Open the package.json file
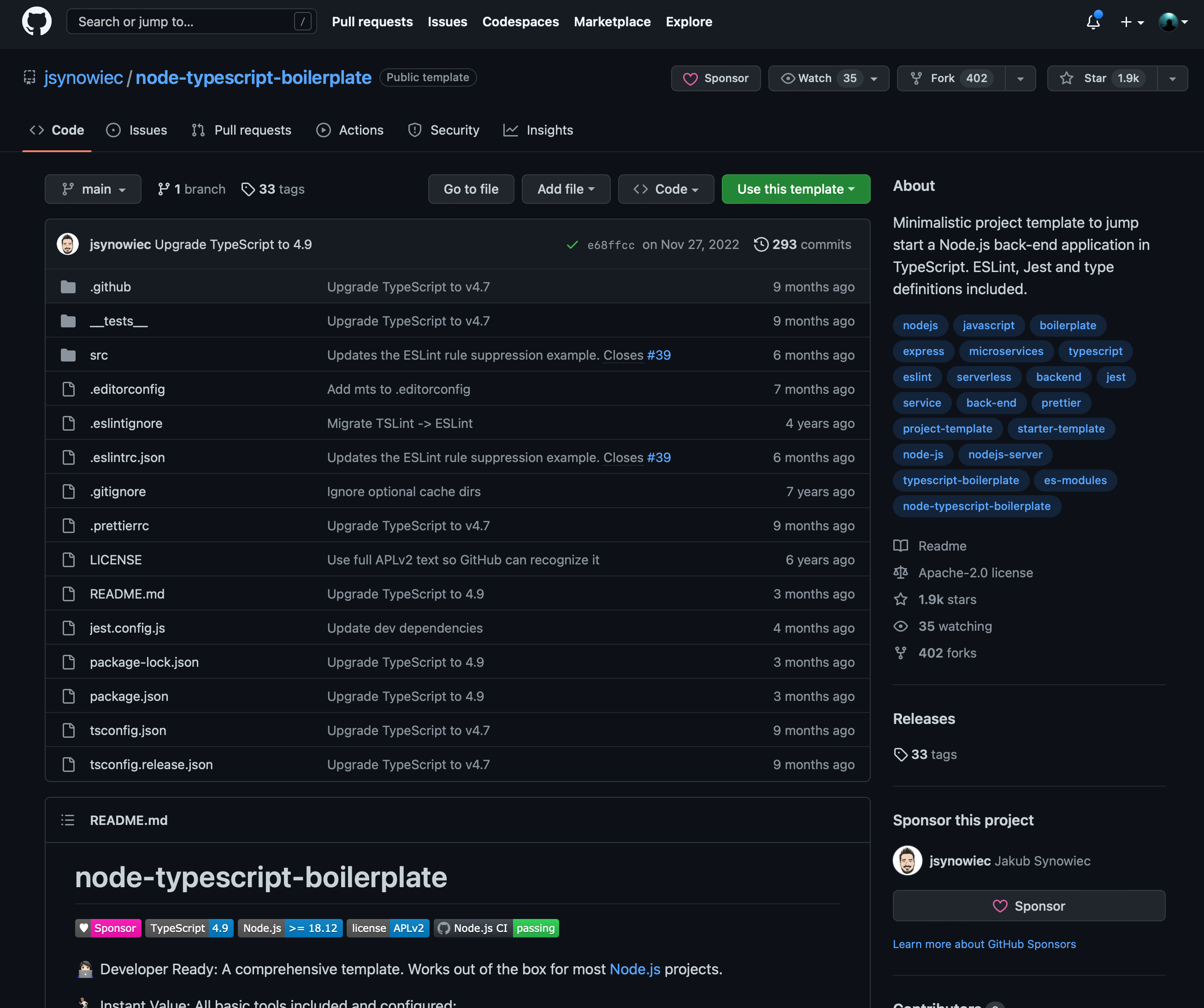The height and width of the screenshot is (1008, 1204). (x=129, y=696)
